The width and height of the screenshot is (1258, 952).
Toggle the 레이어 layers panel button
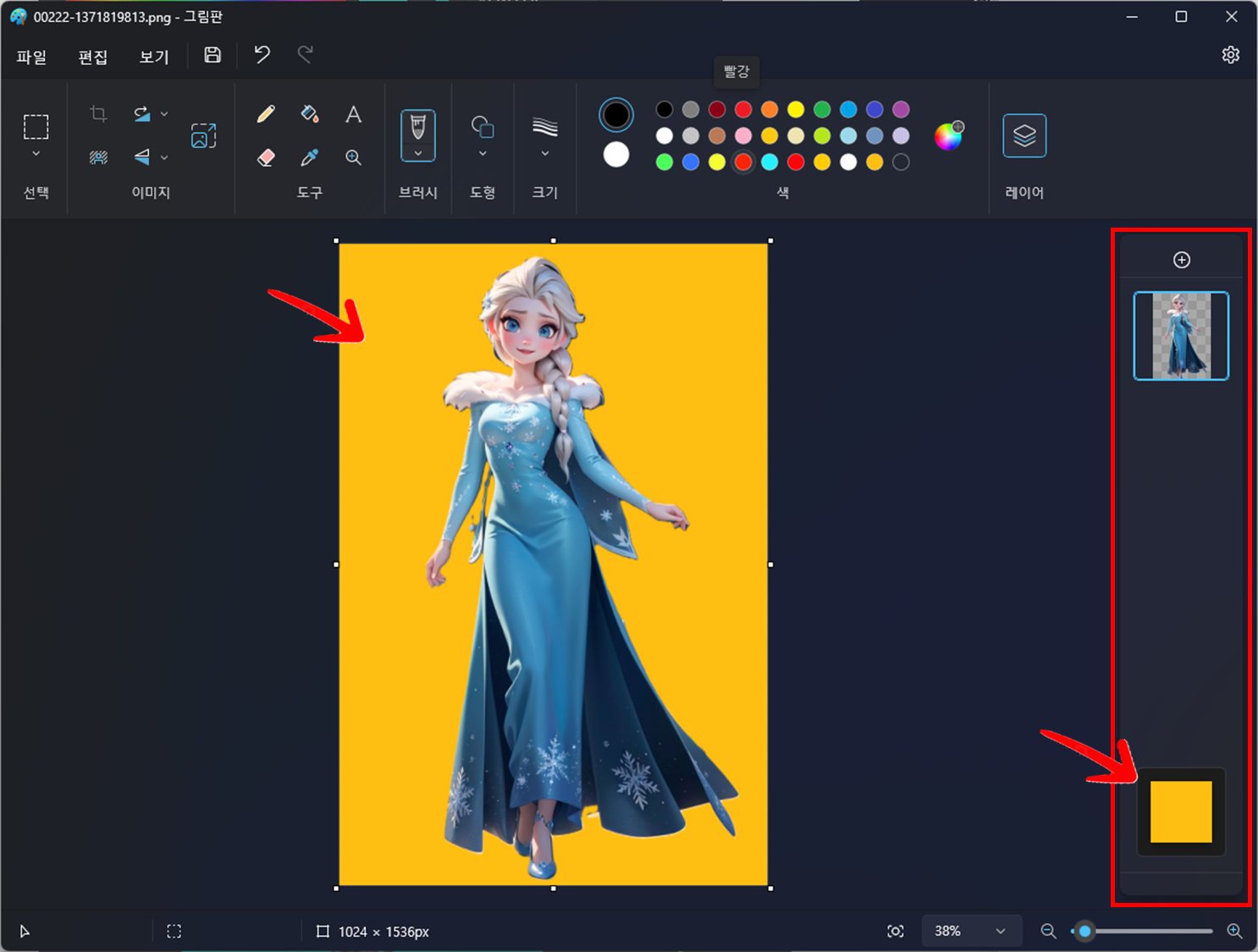1024,135
